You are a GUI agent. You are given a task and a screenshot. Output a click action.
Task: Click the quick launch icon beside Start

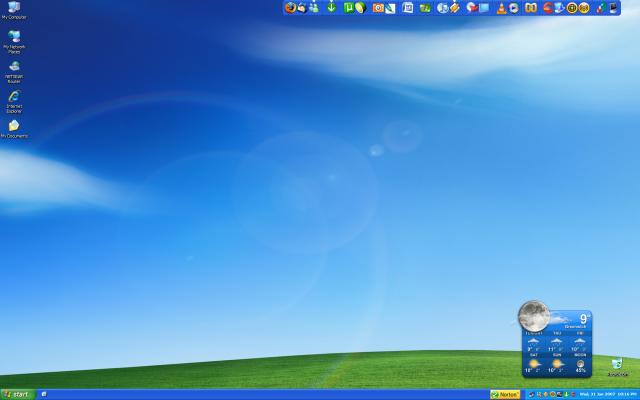coord(44,394)
